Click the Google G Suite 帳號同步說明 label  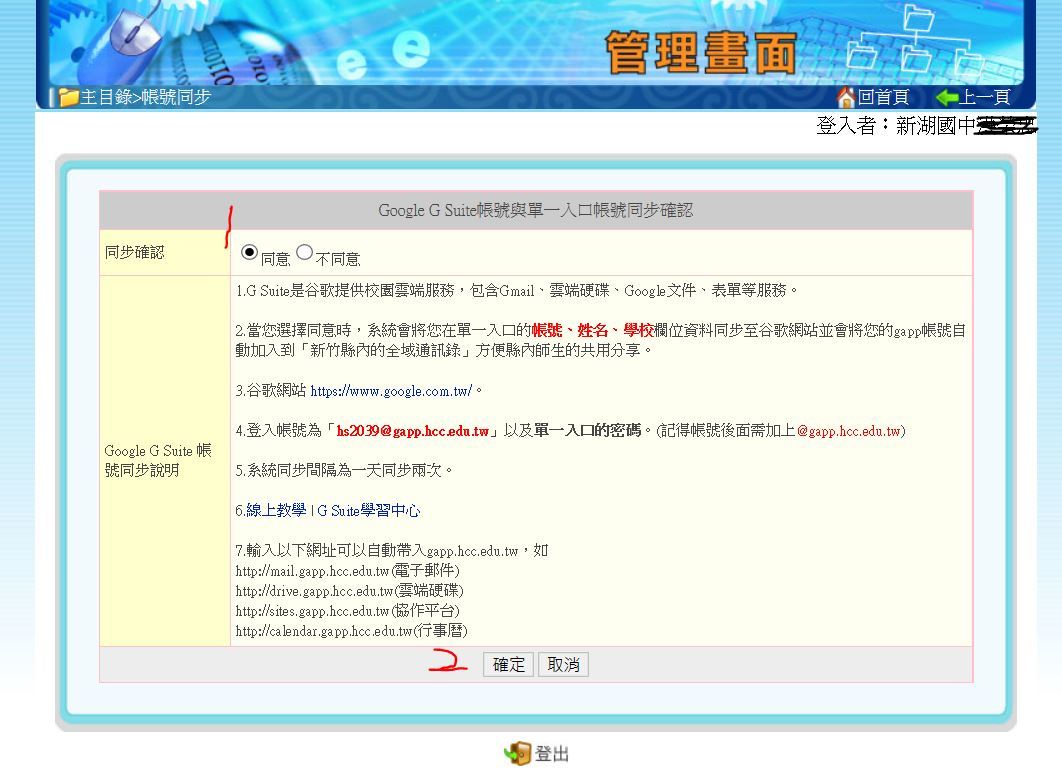pyautogui.click(x=158, y=461)
